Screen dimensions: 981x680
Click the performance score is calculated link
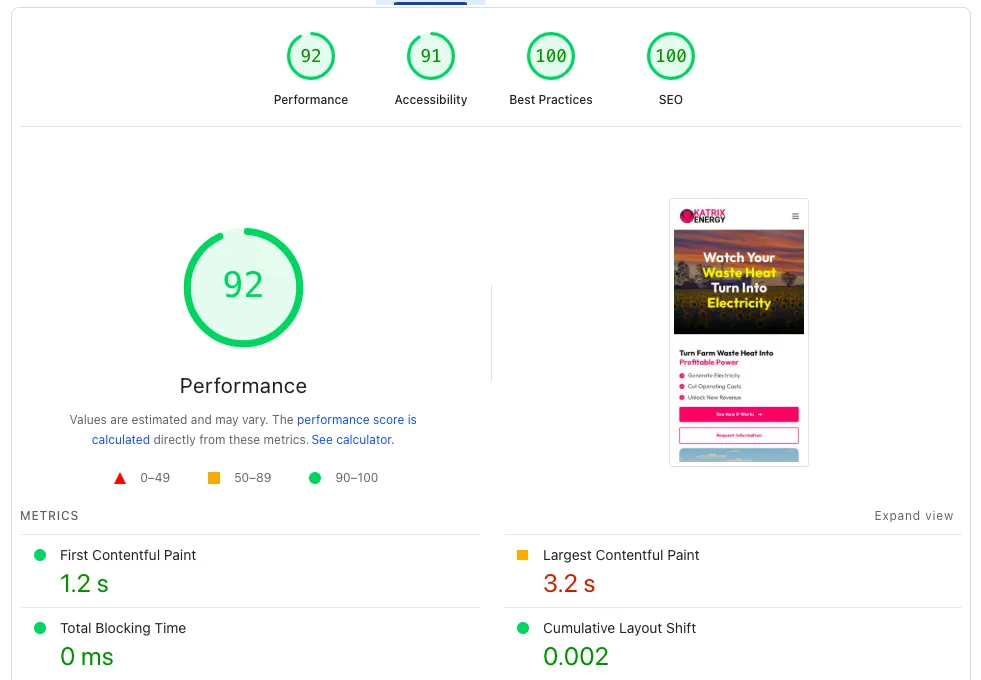[357, 419]
